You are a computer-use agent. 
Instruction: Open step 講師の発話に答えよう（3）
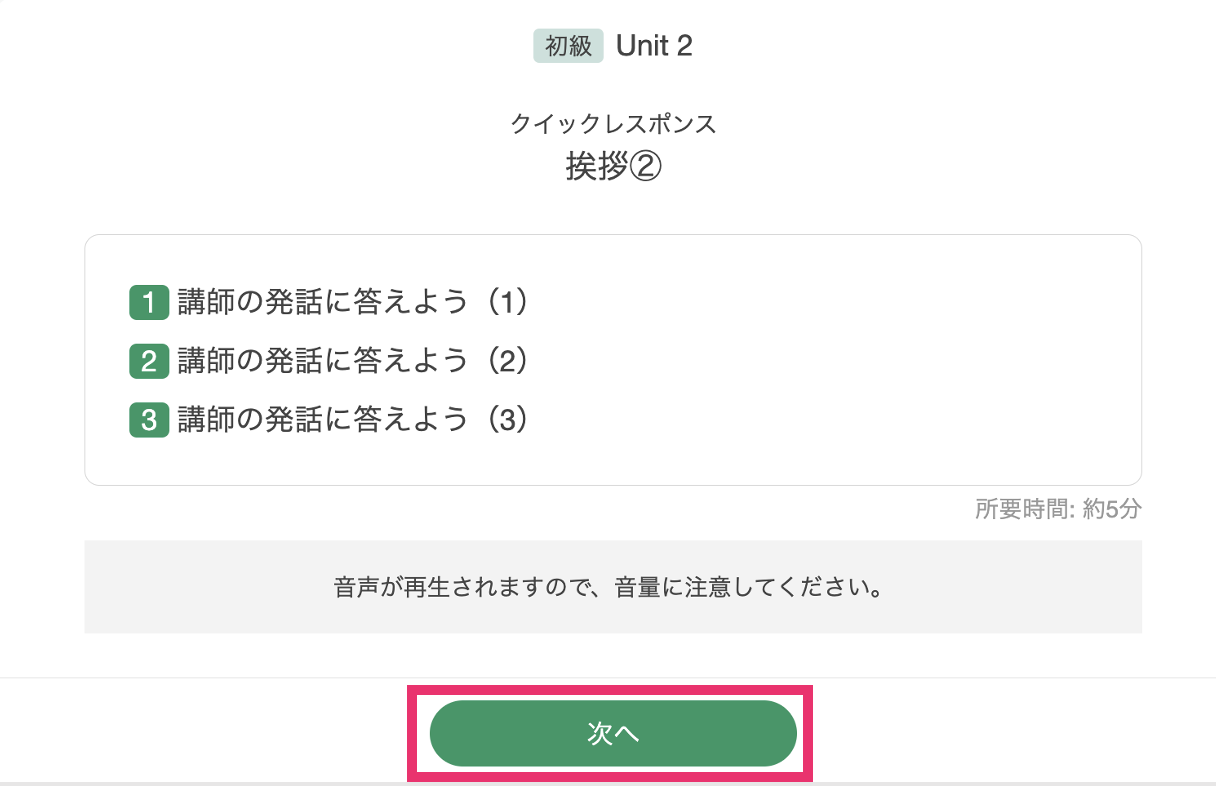point(353,420)
